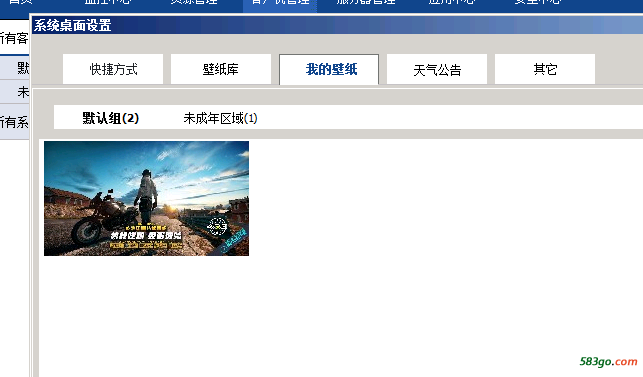Select the 默认组(2) wallpaper group
Image resolution: width=643 pixels, height=377 pixels.
[111, 118]
